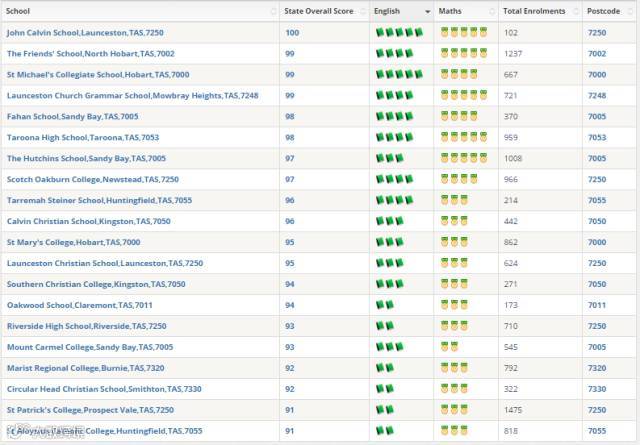Open Southern Christian College, Kingston link
This screenshot has height=445, width=640.
96,284
